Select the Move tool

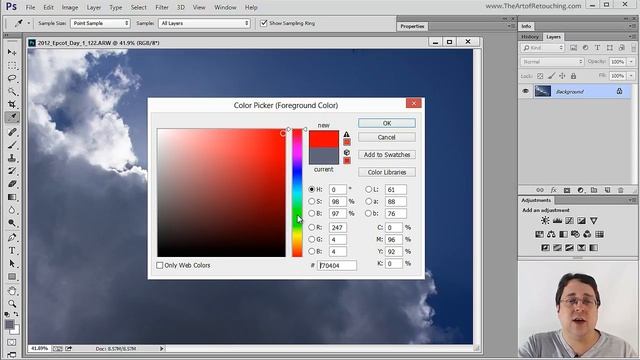tap(12, 52)
